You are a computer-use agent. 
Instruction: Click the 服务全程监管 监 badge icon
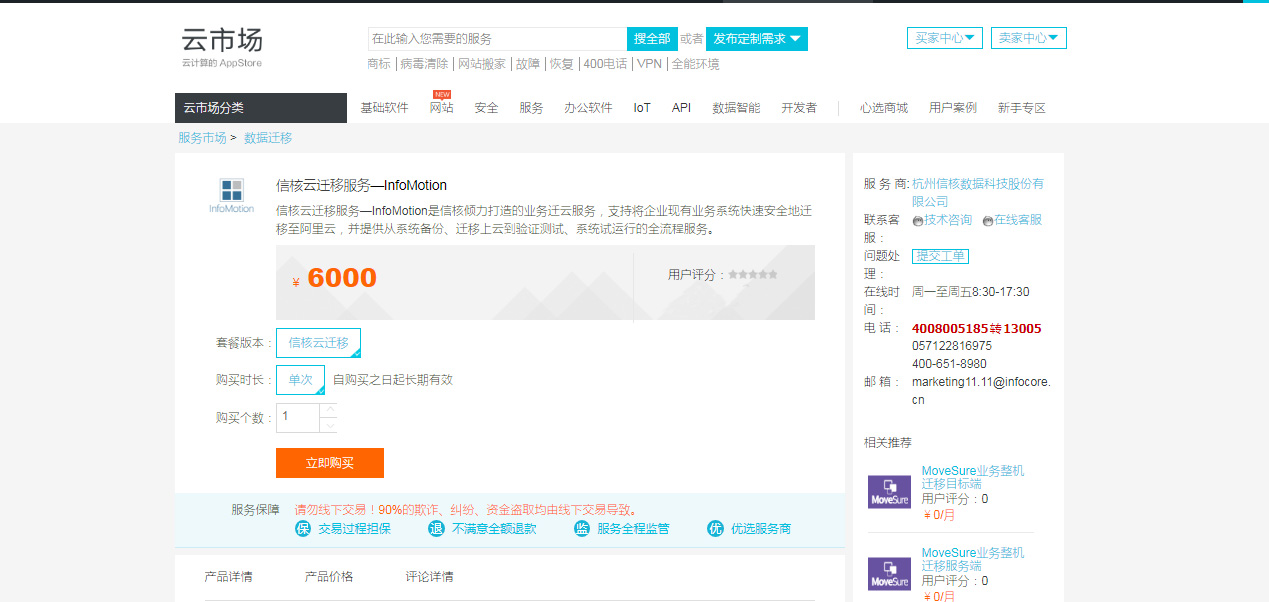(582, 528)
